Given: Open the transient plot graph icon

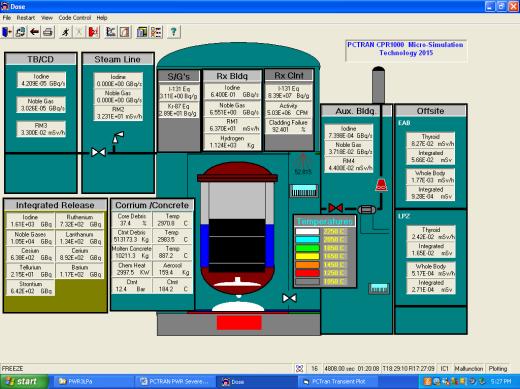Looking at the screenshot, I should pos(111,32).
